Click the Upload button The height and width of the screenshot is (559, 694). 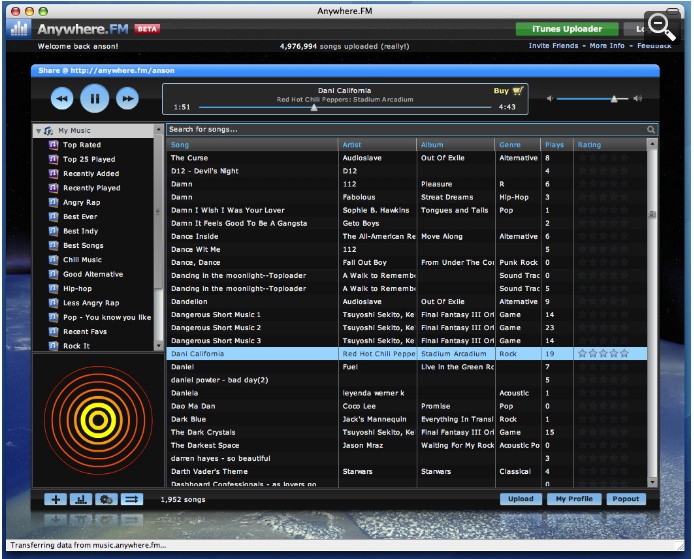pos(520,499)
